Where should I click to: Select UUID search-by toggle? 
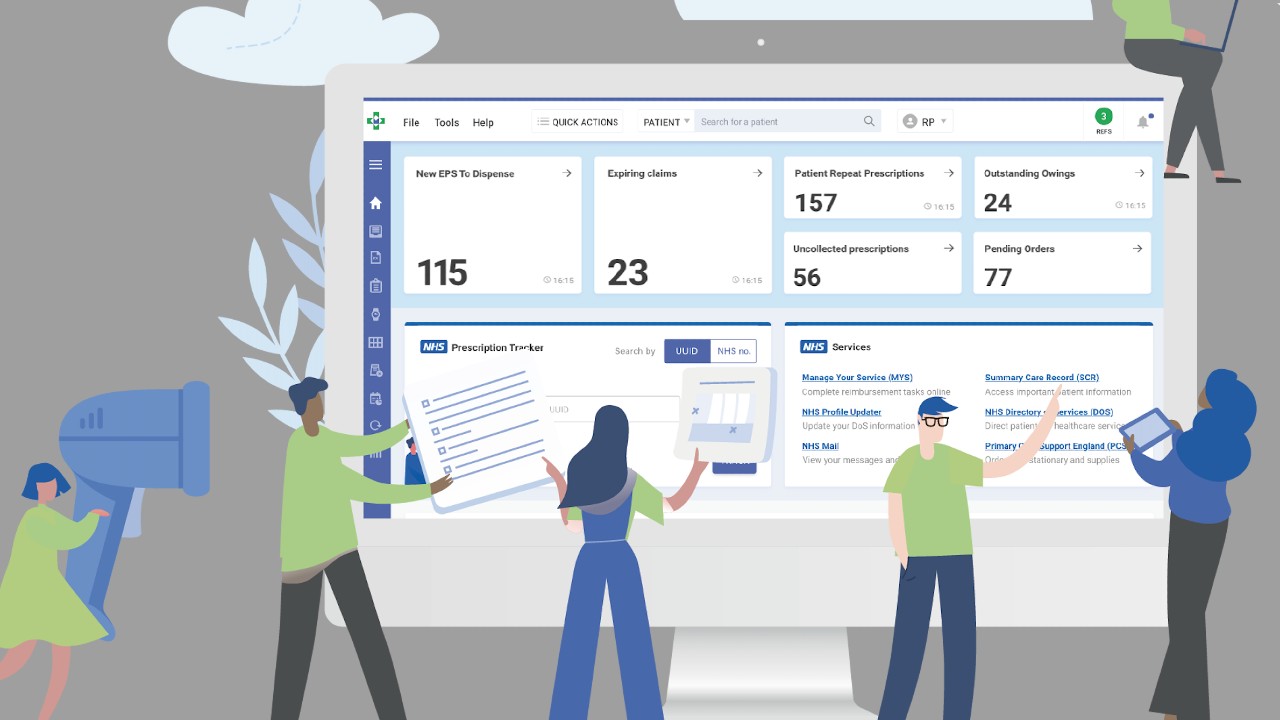pos(687,351)
